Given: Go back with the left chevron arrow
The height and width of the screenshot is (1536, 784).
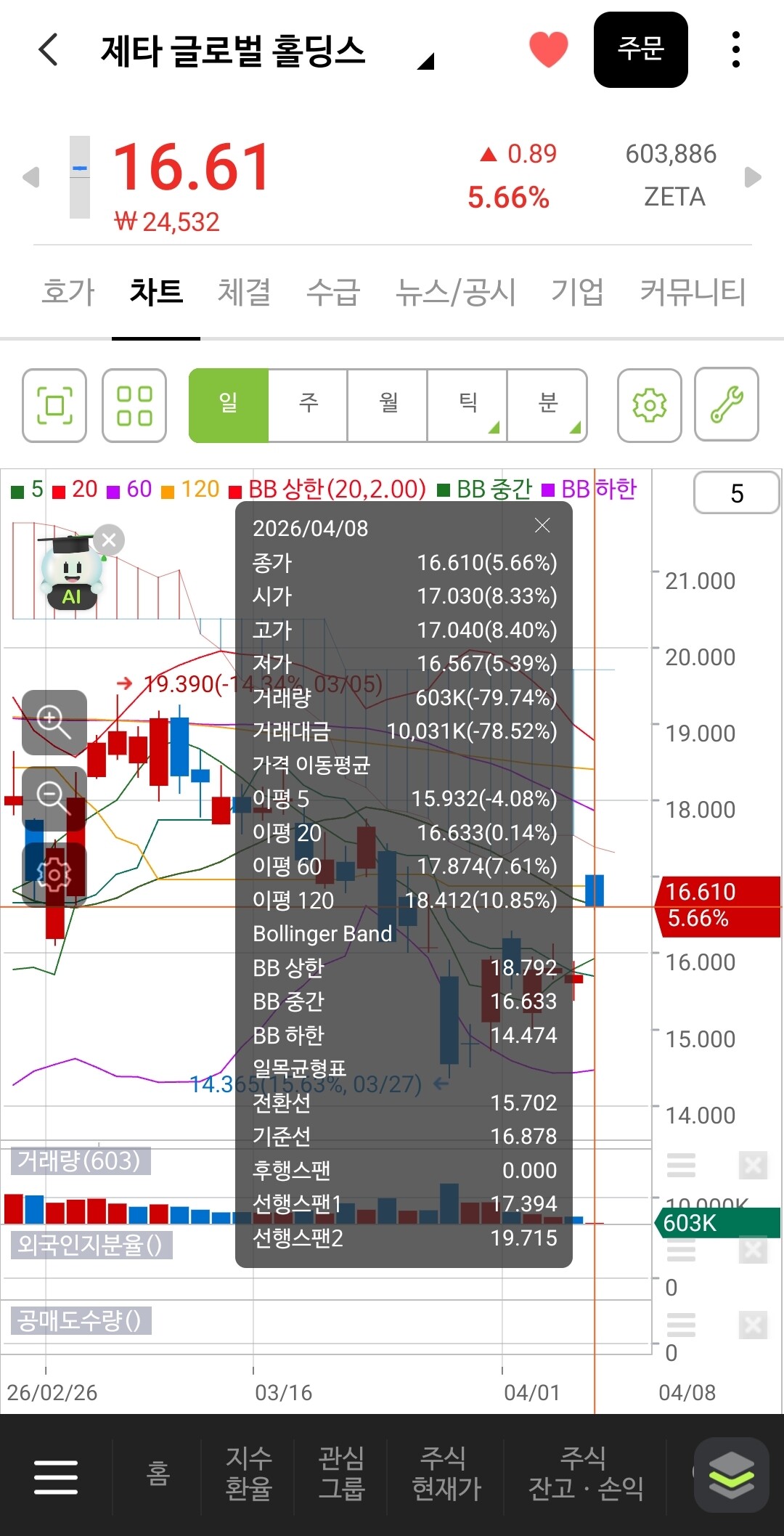Looking at the screenshot, I should pyautogui.click(x=48, y=50).
